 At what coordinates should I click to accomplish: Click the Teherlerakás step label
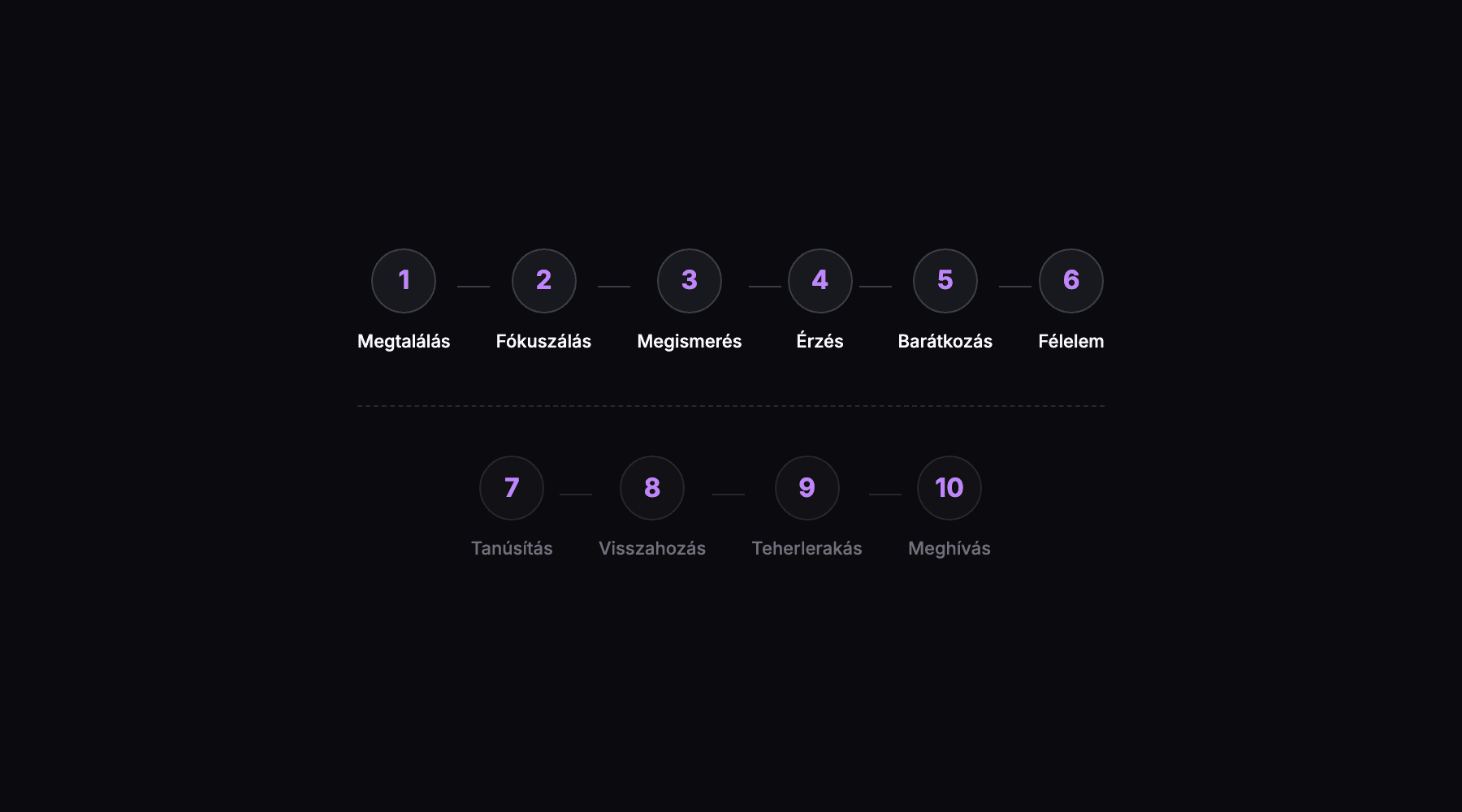(x=807, y=549)
